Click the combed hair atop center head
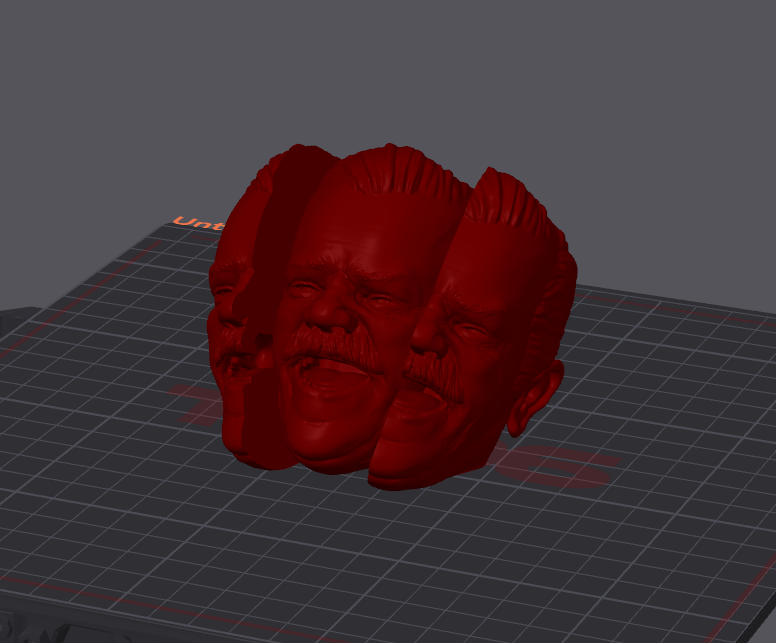The width and height of the screenshot is (776, 643). pyautogui.click(x=401, y=171)
